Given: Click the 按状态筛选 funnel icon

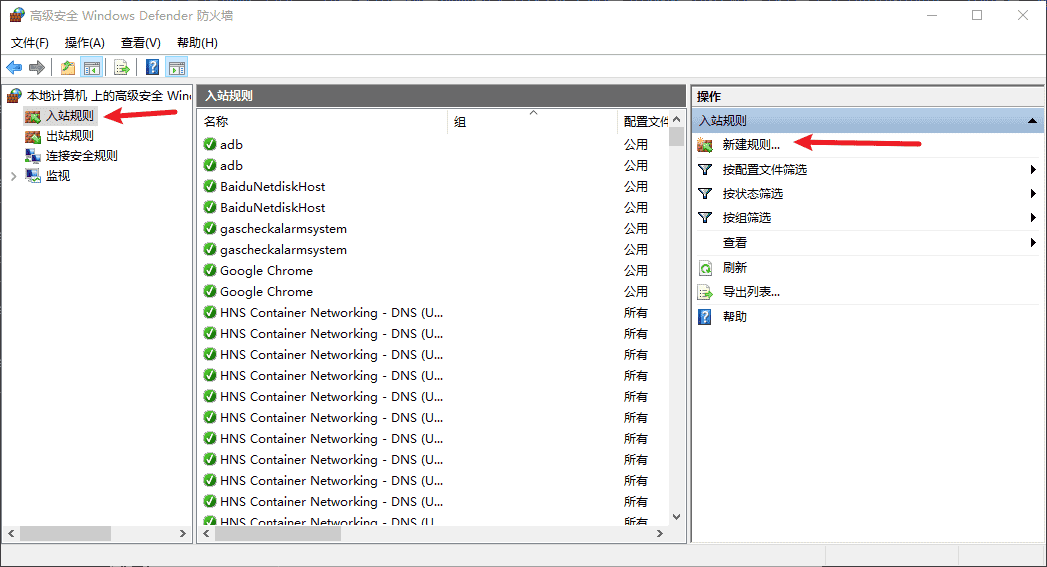Looking at the screenshot, I should coord(705,194).
